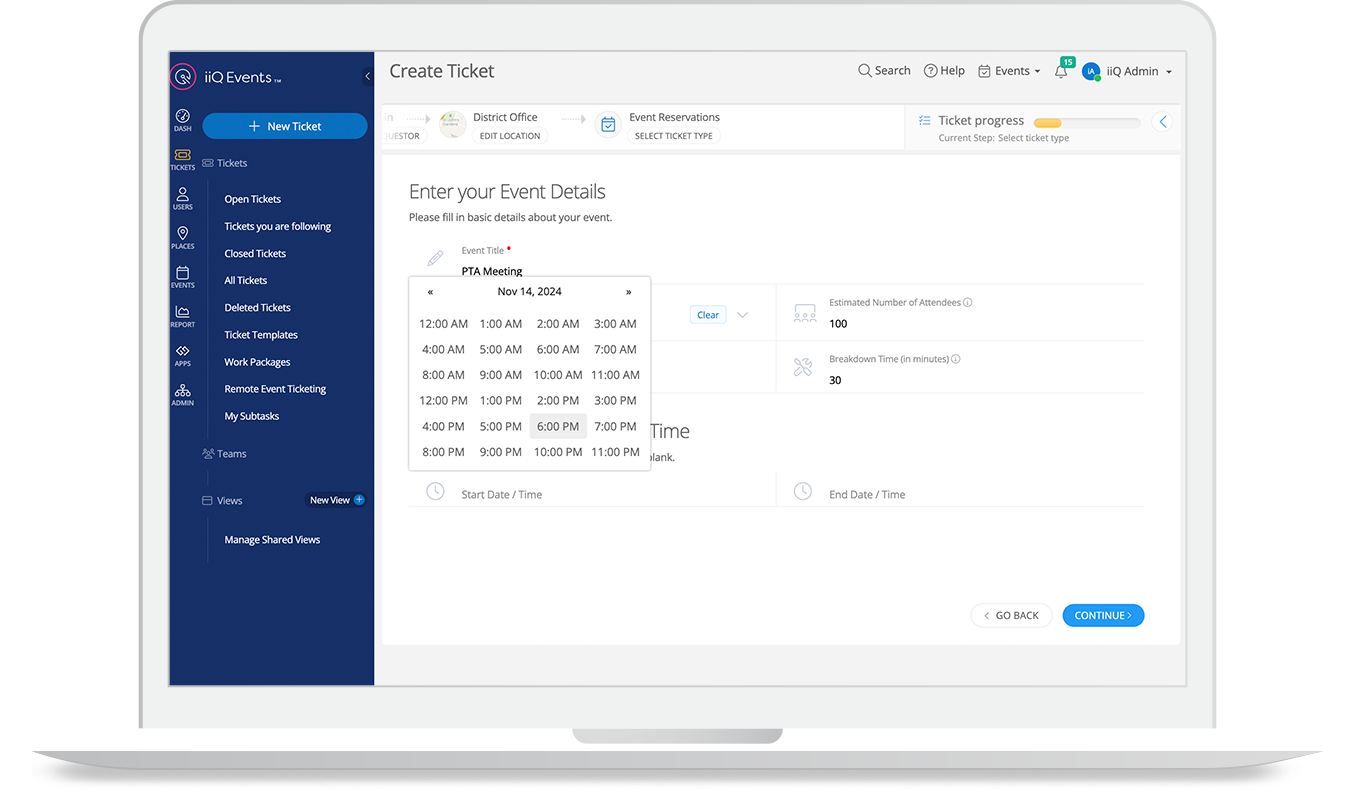Switch to Tickets you are following
Screen dimensions: 1354x801
[x=277, y=226]
